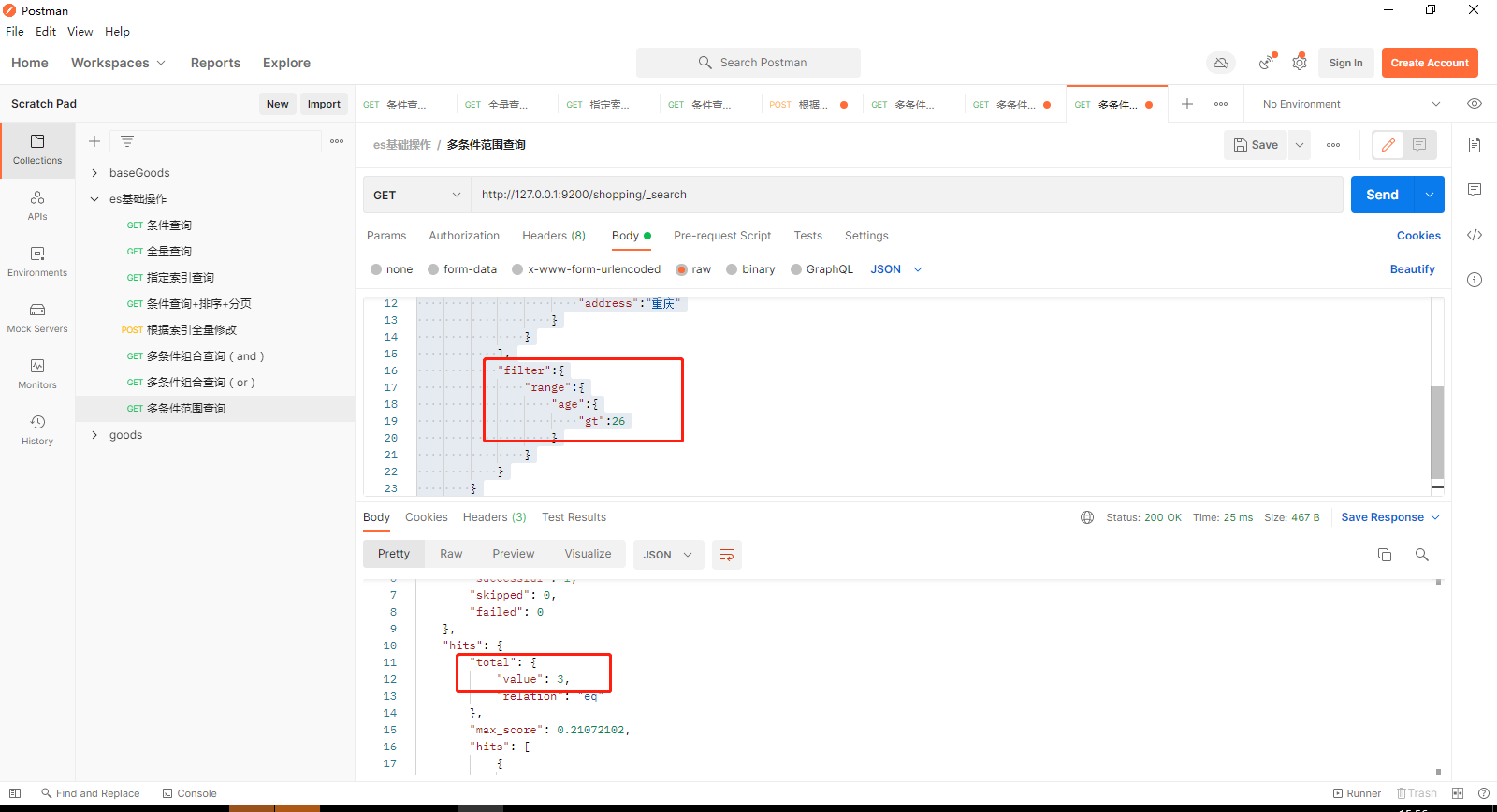
Task: Open the settings gear icon
Action: [x=1300, y=63]
